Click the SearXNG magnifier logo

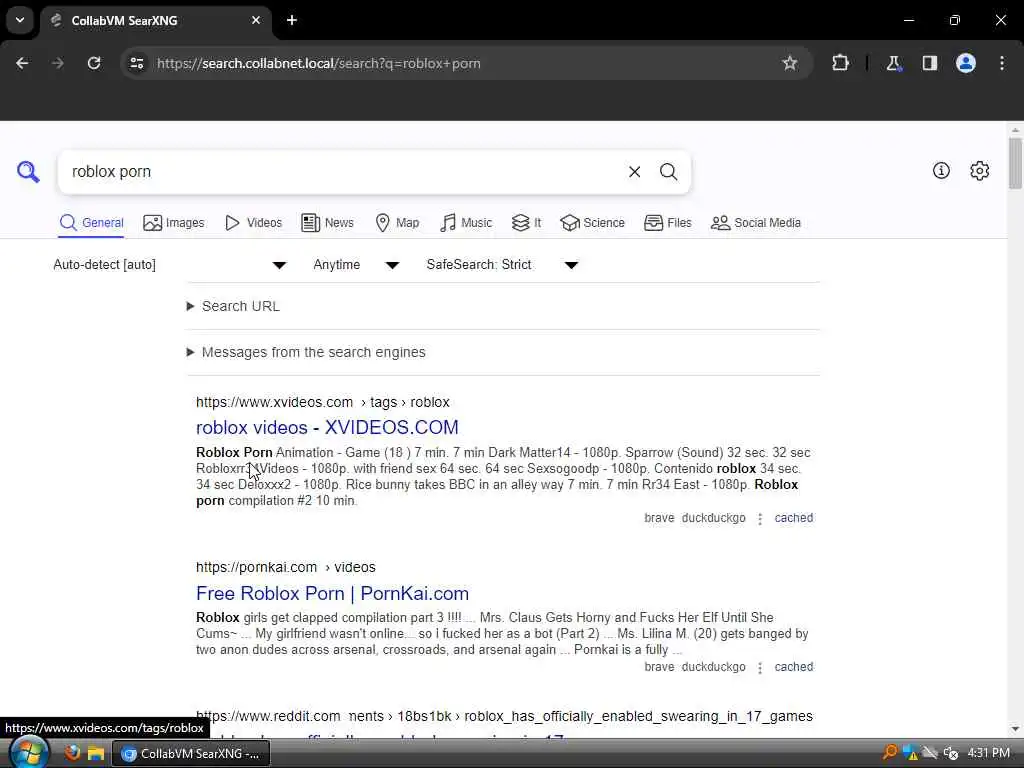(28, 172)
